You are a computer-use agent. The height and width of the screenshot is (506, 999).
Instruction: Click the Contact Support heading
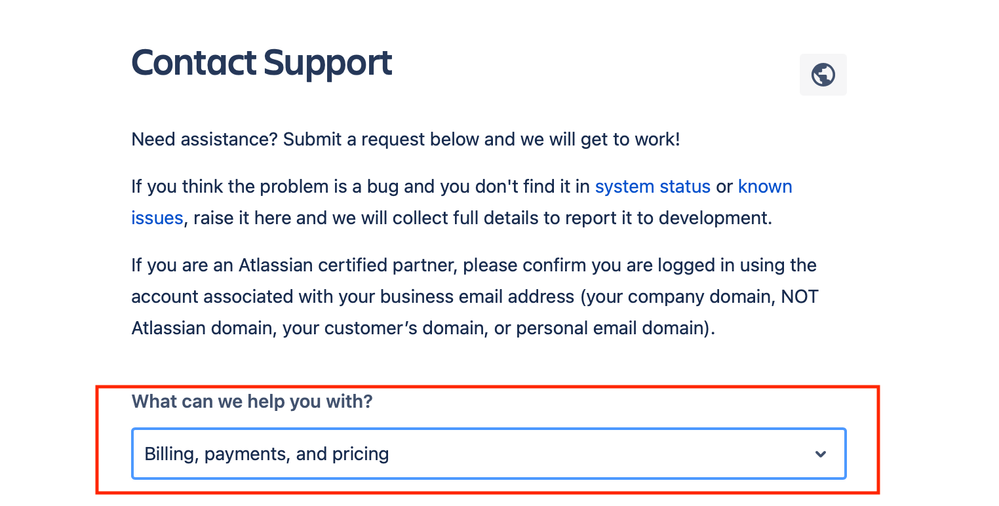[x=262, y=64]
